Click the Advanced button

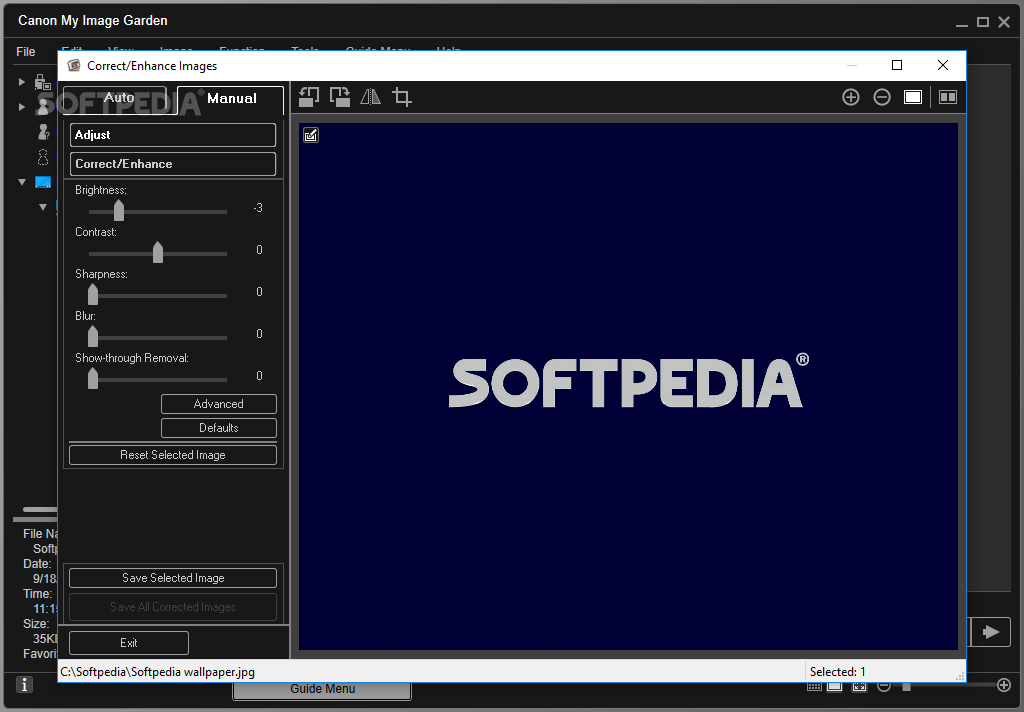(219, 404)
